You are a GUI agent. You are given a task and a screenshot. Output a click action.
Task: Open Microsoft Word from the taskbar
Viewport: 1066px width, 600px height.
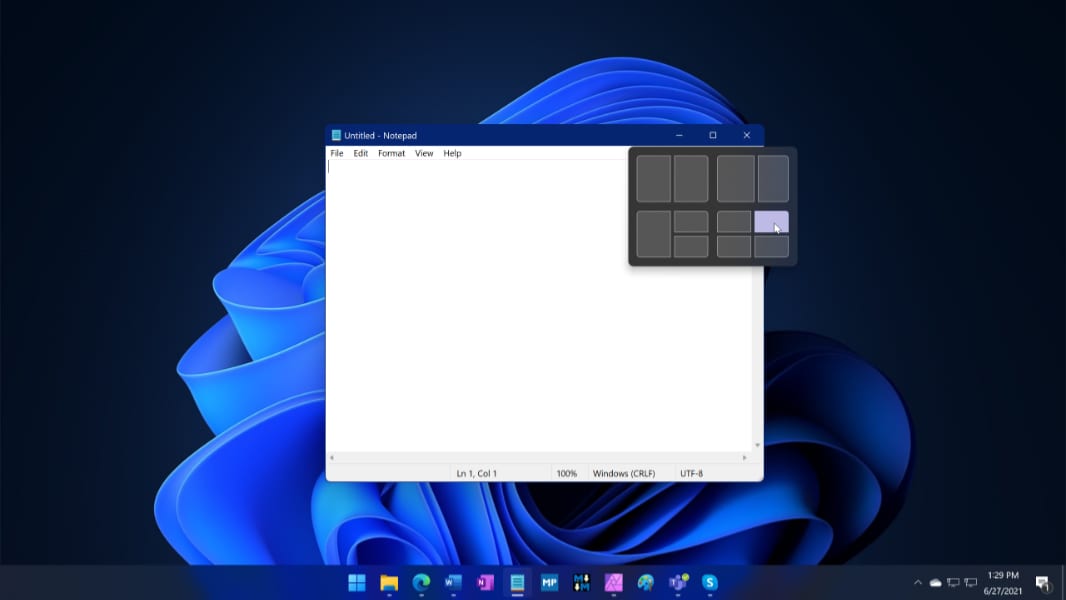click(453, 582)
